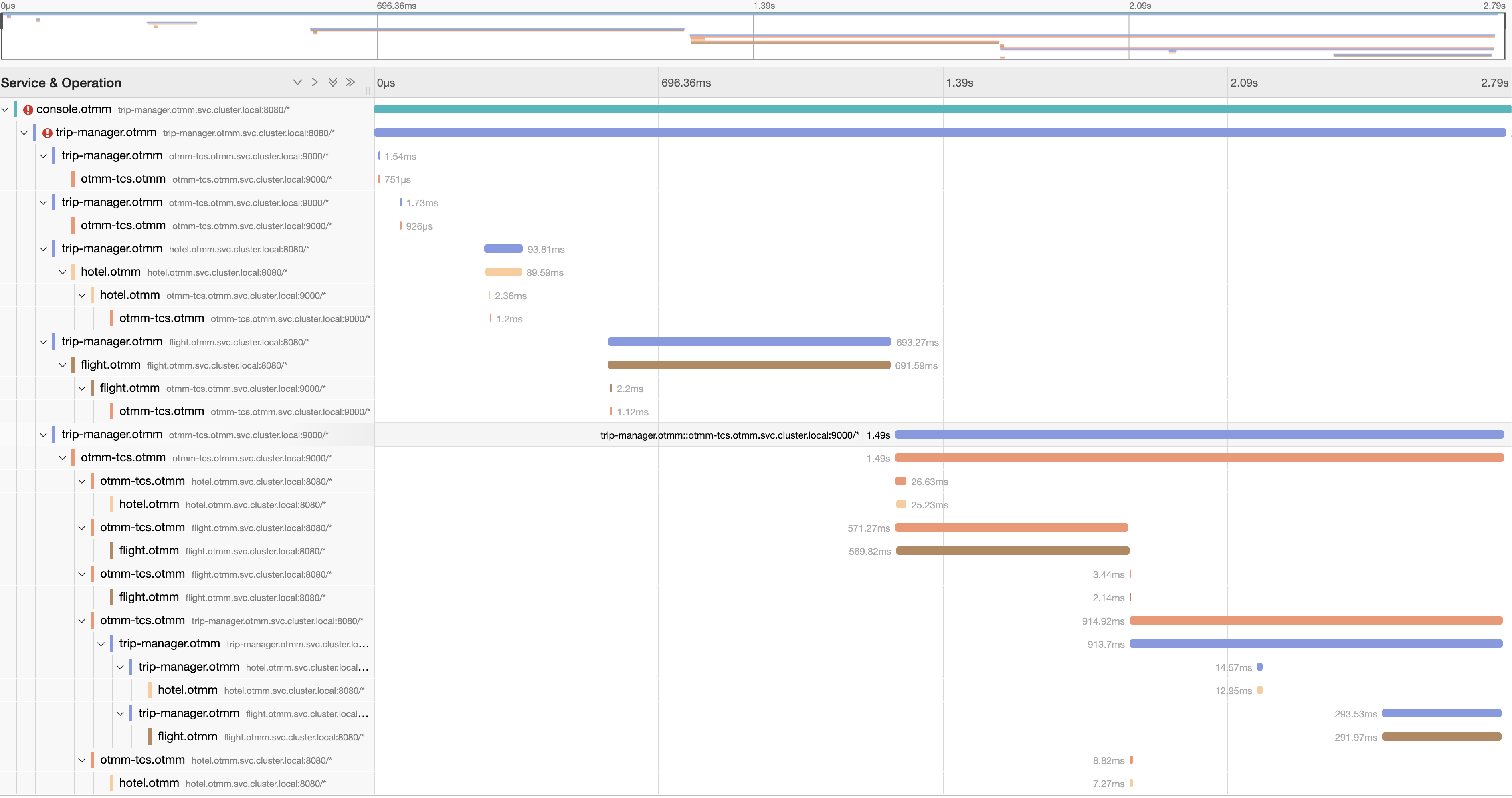Click the 1.39s tick in the timeline header
The height and width of the screenshot is (798, 1512).
pyautogui.click(x=959, y=83)
